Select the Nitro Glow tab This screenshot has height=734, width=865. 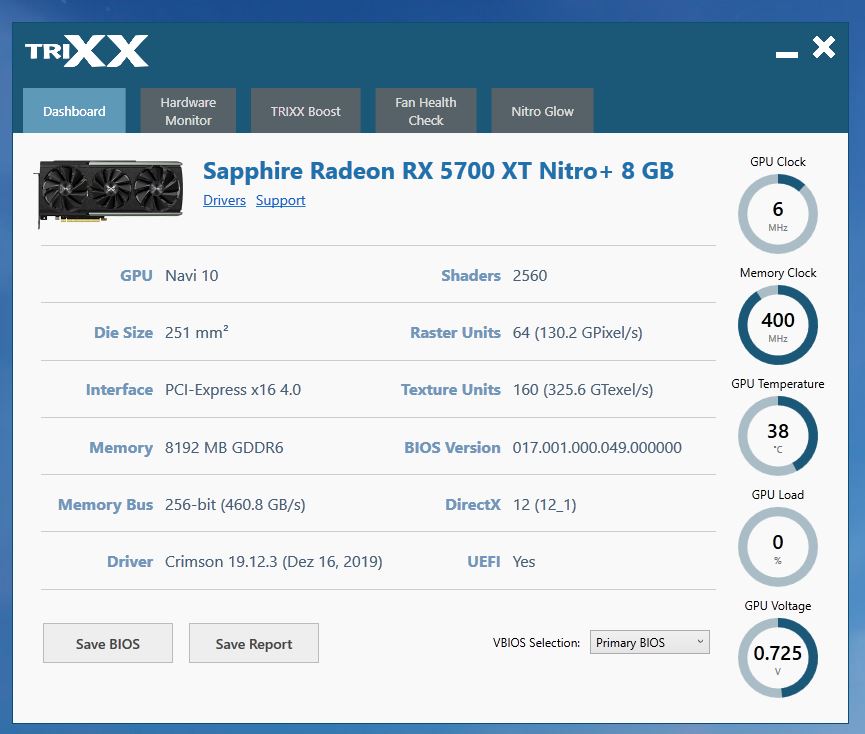tap(542, 111)
